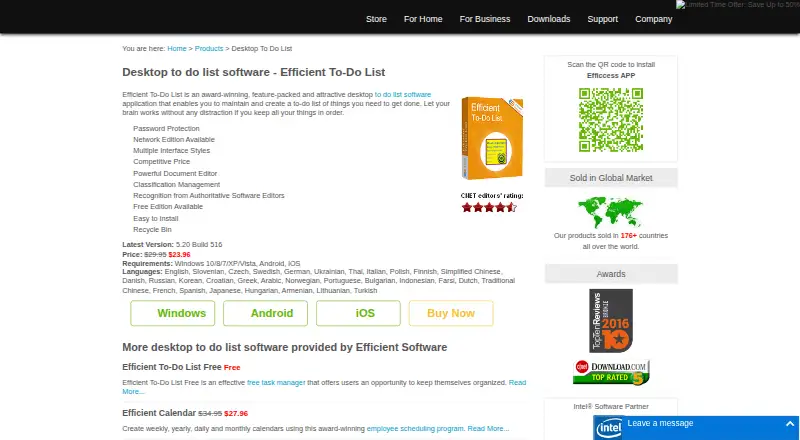
Task: Open the For Home menu
Action: (x=423, y=19)
